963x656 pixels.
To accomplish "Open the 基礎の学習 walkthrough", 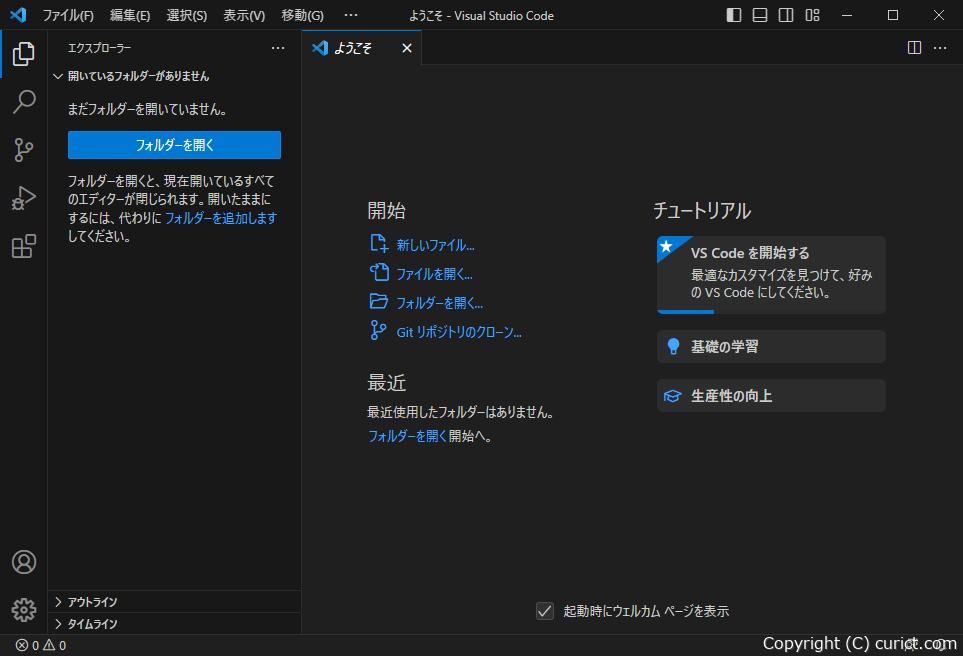I will (x=771, y=346).
